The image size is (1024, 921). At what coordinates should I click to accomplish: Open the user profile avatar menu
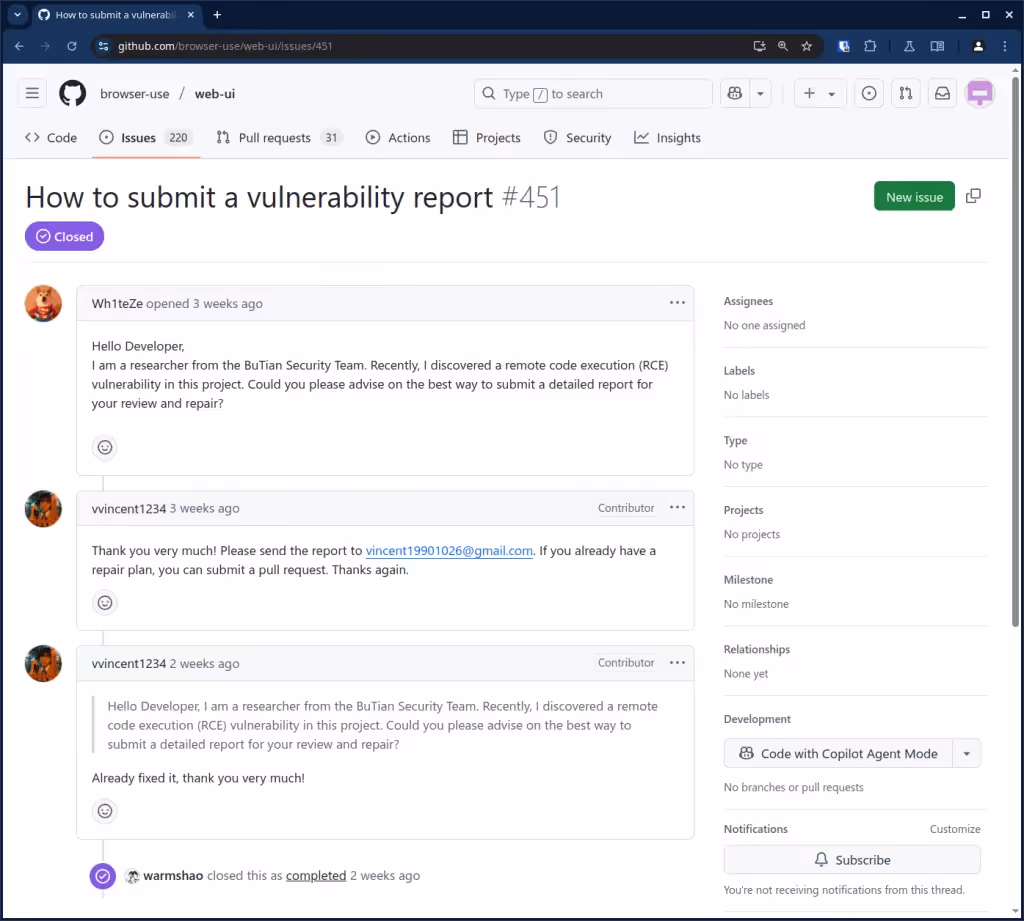click(980, 93)
